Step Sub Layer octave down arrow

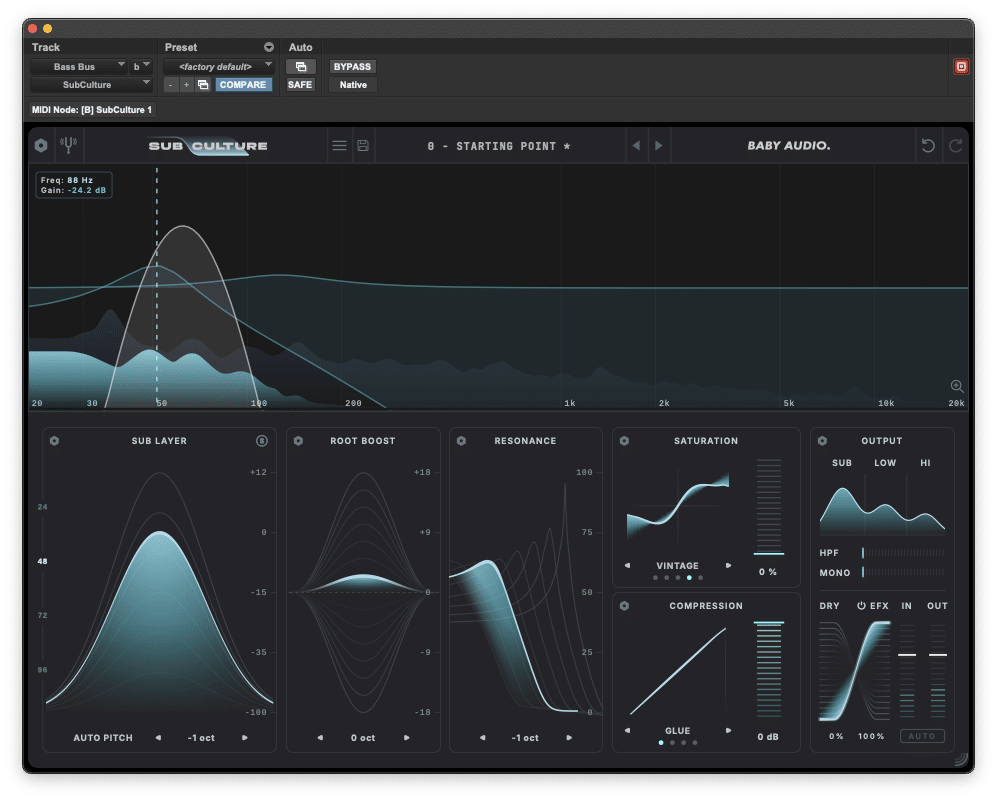point(158,738)
